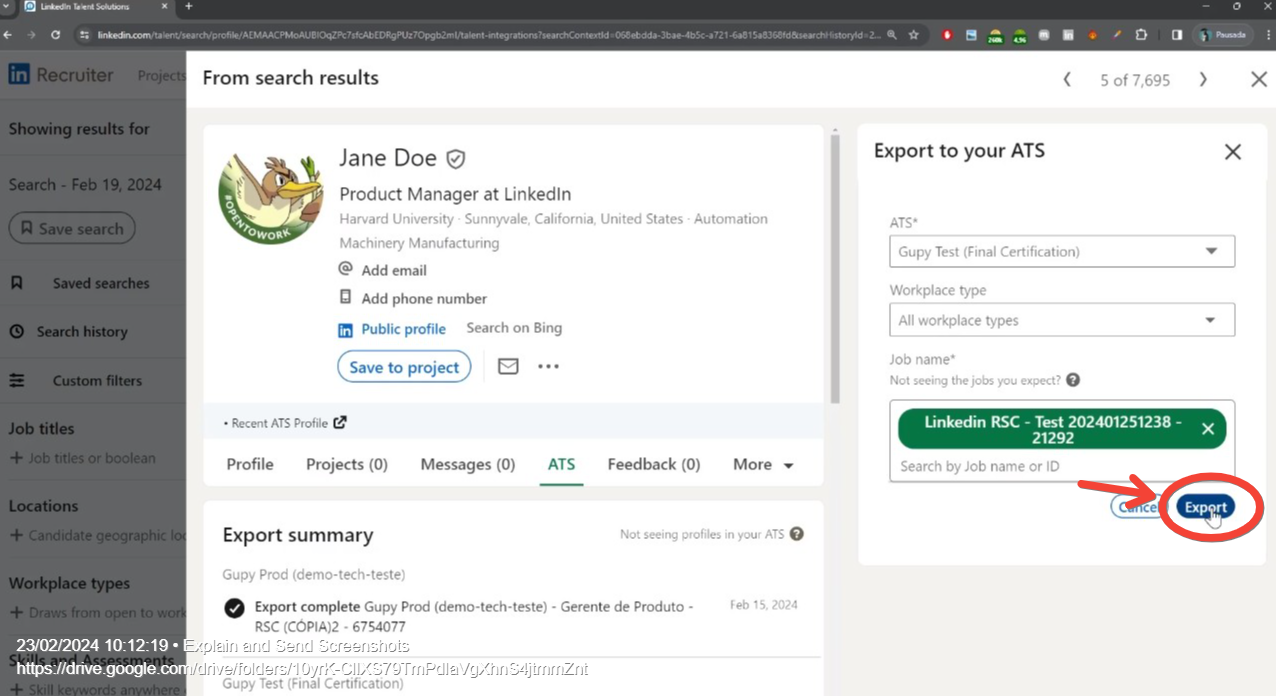Go to previous candidate with left chevron
The image size is (1276, 696).
point(1067,79)
